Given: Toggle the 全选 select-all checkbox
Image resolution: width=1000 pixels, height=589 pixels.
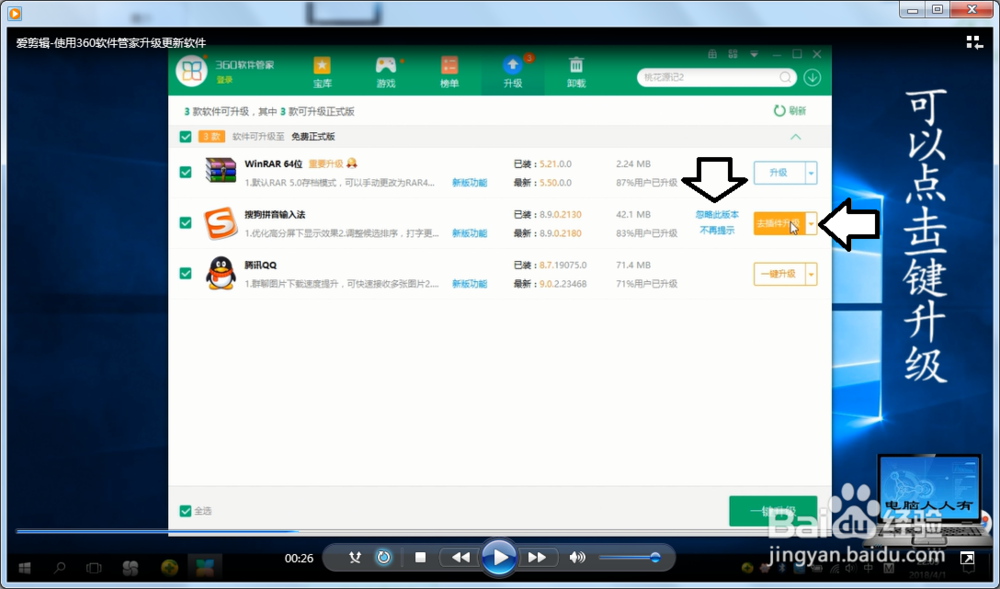Looking at the screenshot, I should (186, 511).
